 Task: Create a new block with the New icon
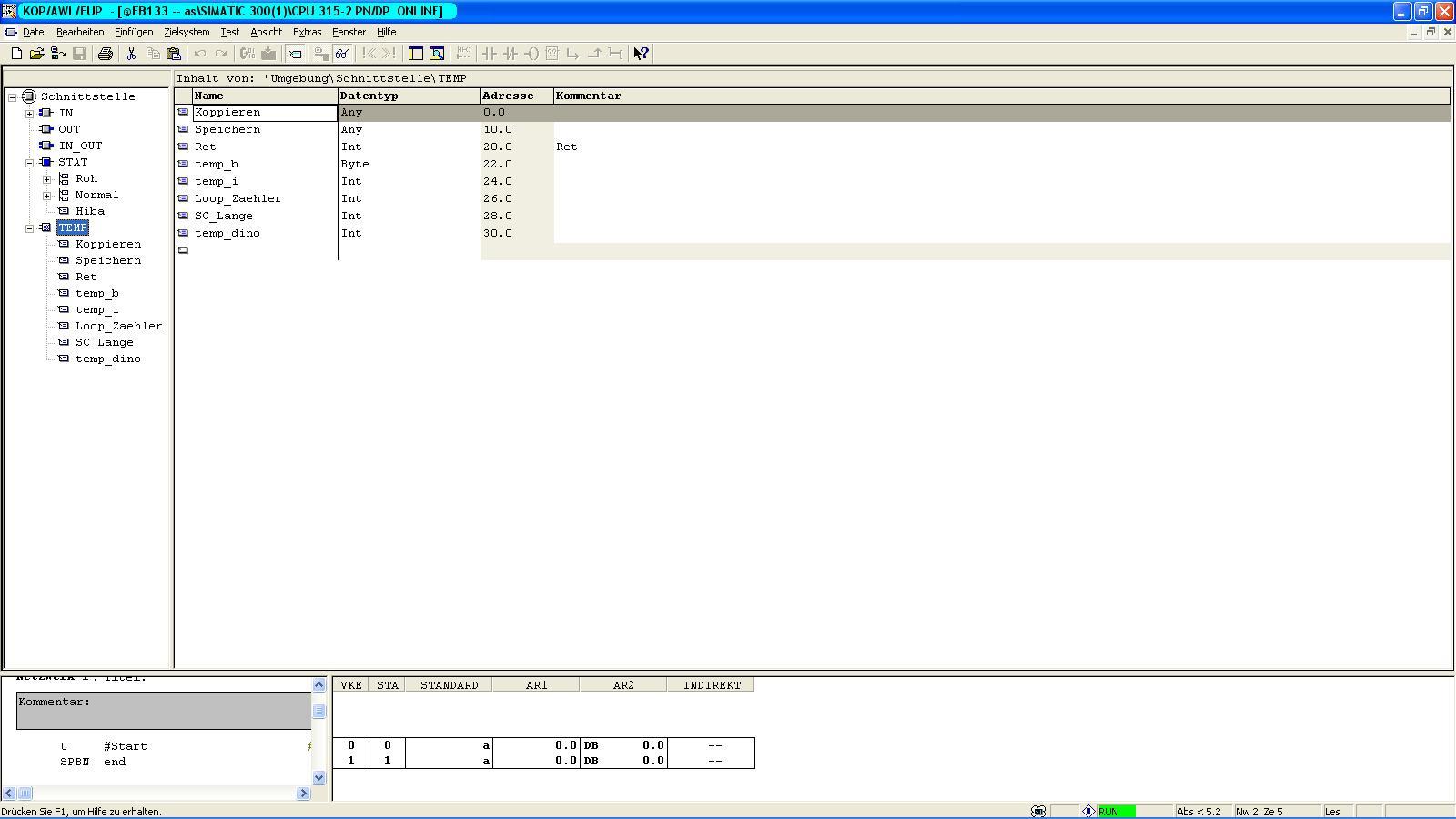(x=16, y=54)
